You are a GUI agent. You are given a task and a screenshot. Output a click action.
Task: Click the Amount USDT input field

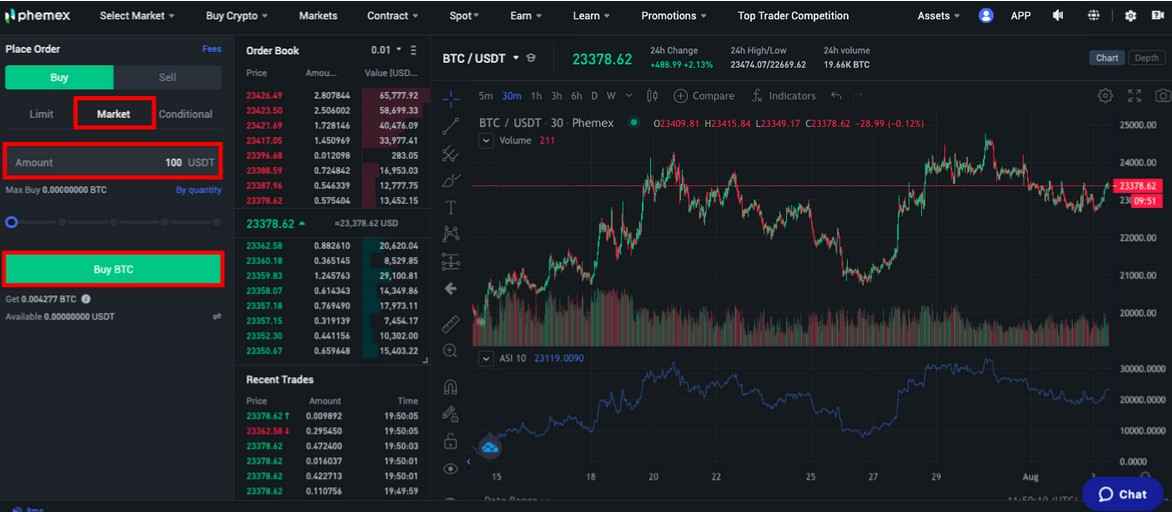click(x=114, y=161)
